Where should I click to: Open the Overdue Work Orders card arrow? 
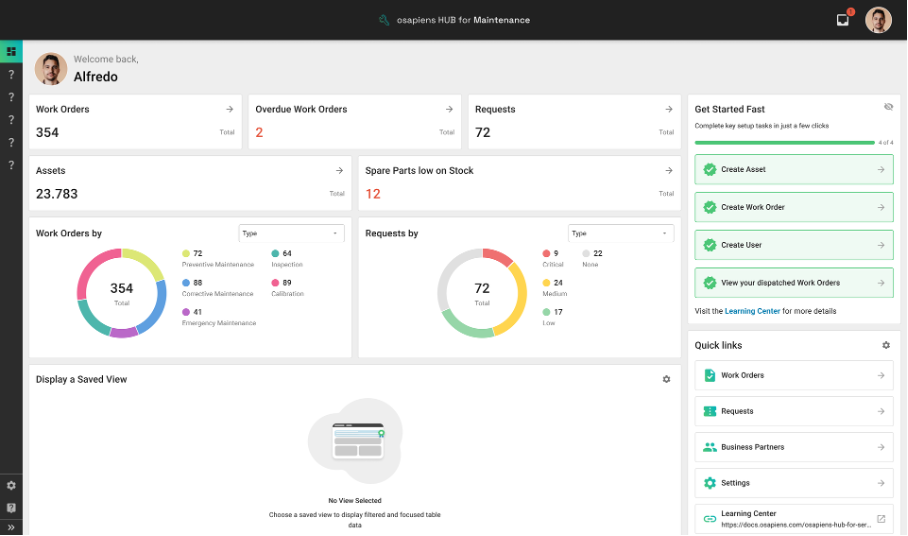[449, 109]
